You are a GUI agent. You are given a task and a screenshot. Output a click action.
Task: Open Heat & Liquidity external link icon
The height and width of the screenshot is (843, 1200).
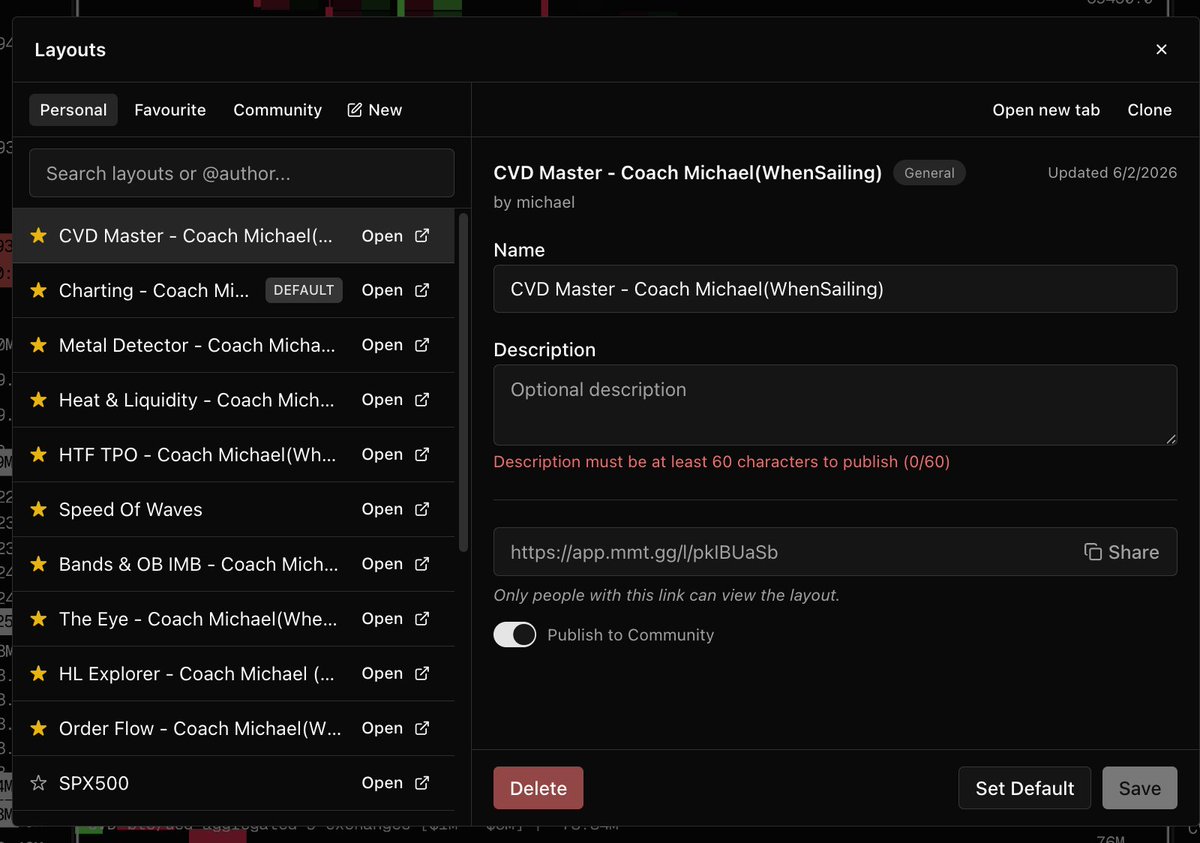pos(422,400)
